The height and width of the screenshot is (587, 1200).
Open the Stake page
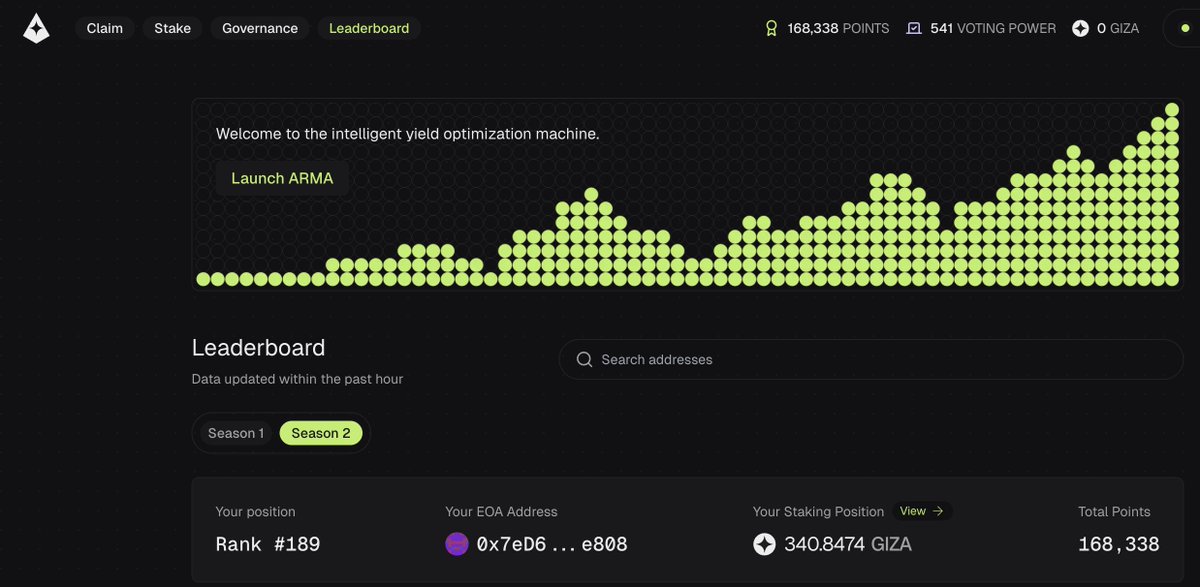tap(171, 28)
